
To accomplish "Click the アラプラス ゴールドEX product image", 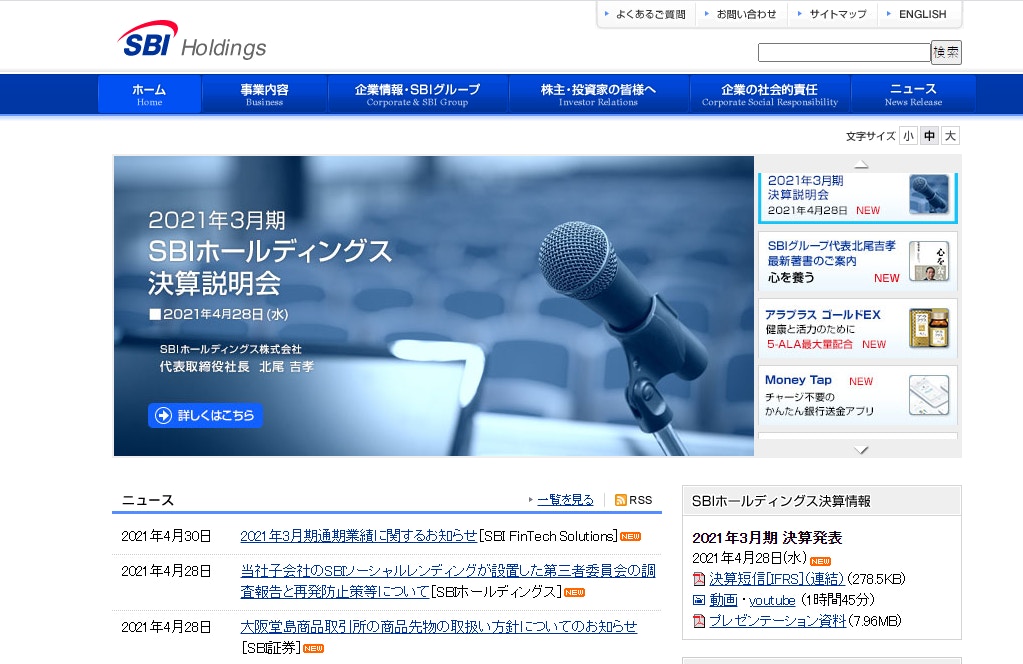I will 928,328.
